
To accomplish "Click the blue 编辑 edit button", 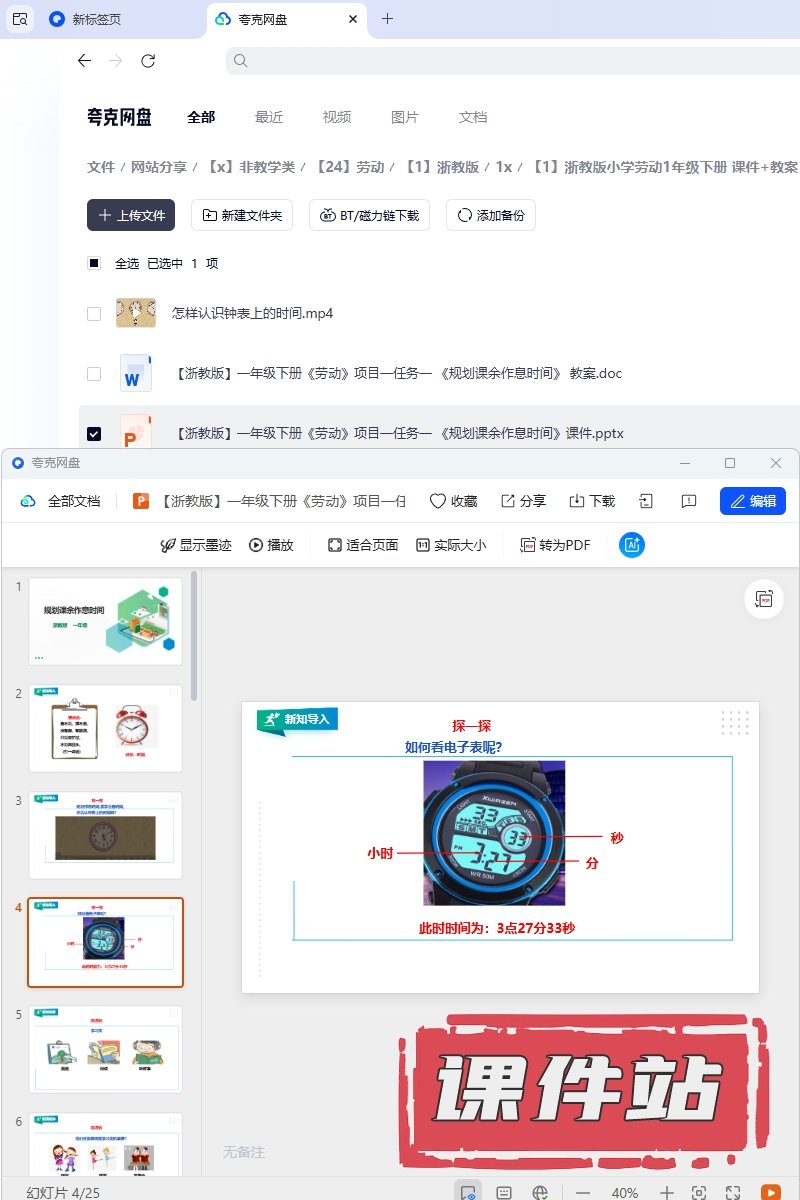I will (752, 501).
